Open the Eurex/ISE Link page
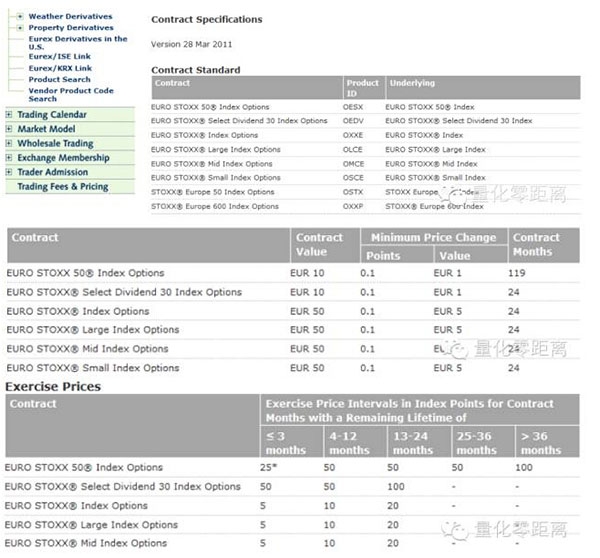 point(59,57)
